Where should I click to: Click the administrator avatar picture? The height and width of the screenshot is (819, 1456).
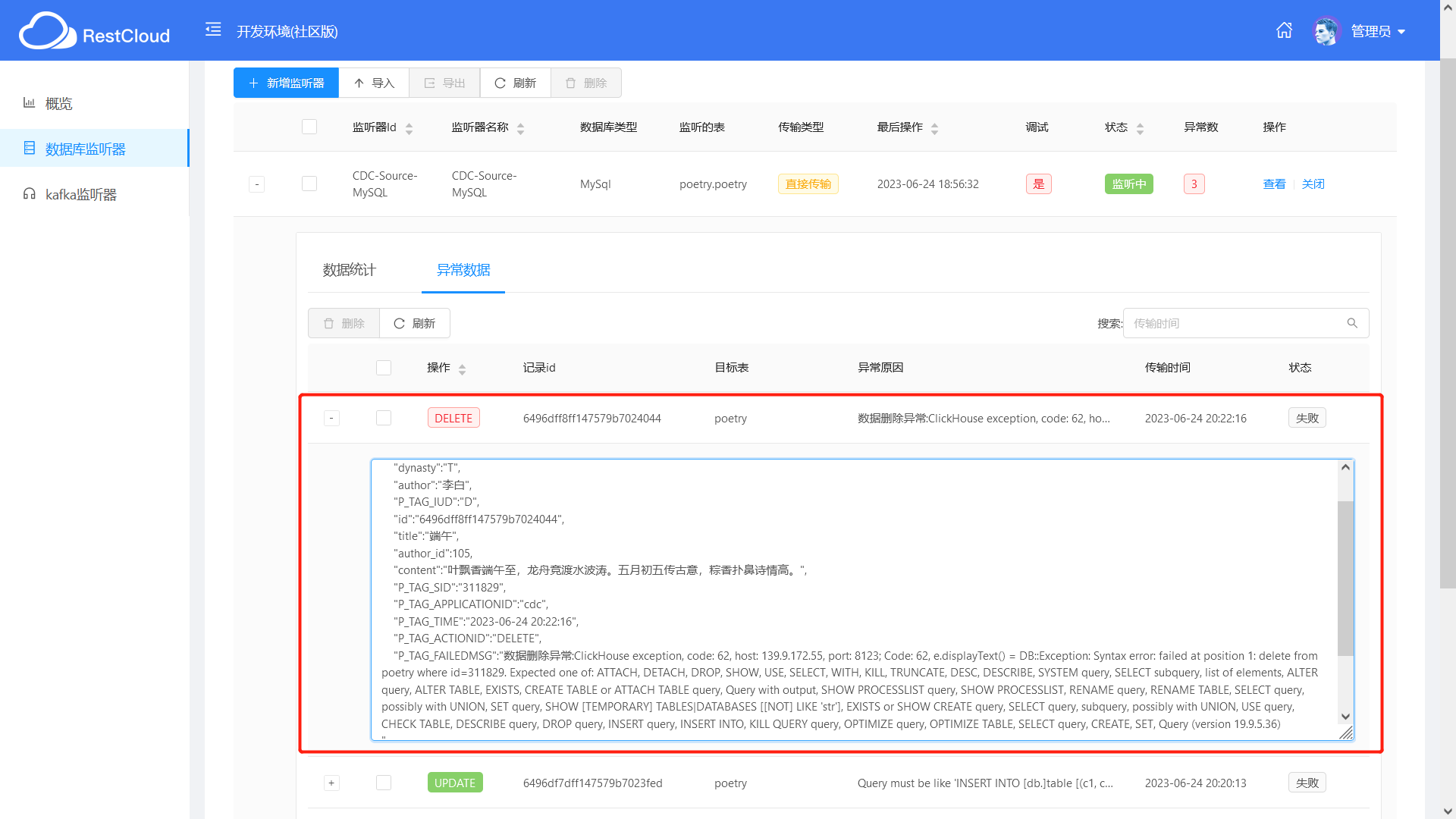[1326, 31]
